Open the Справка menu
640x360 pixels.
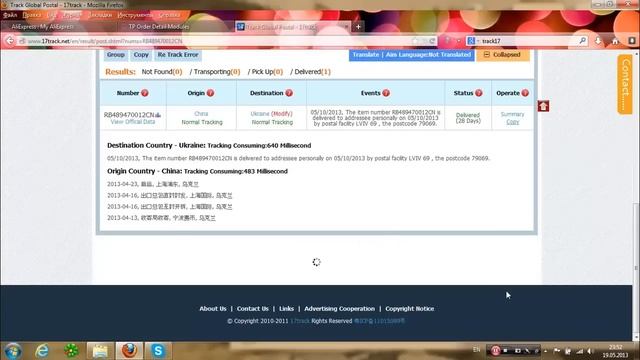[169, 15]
